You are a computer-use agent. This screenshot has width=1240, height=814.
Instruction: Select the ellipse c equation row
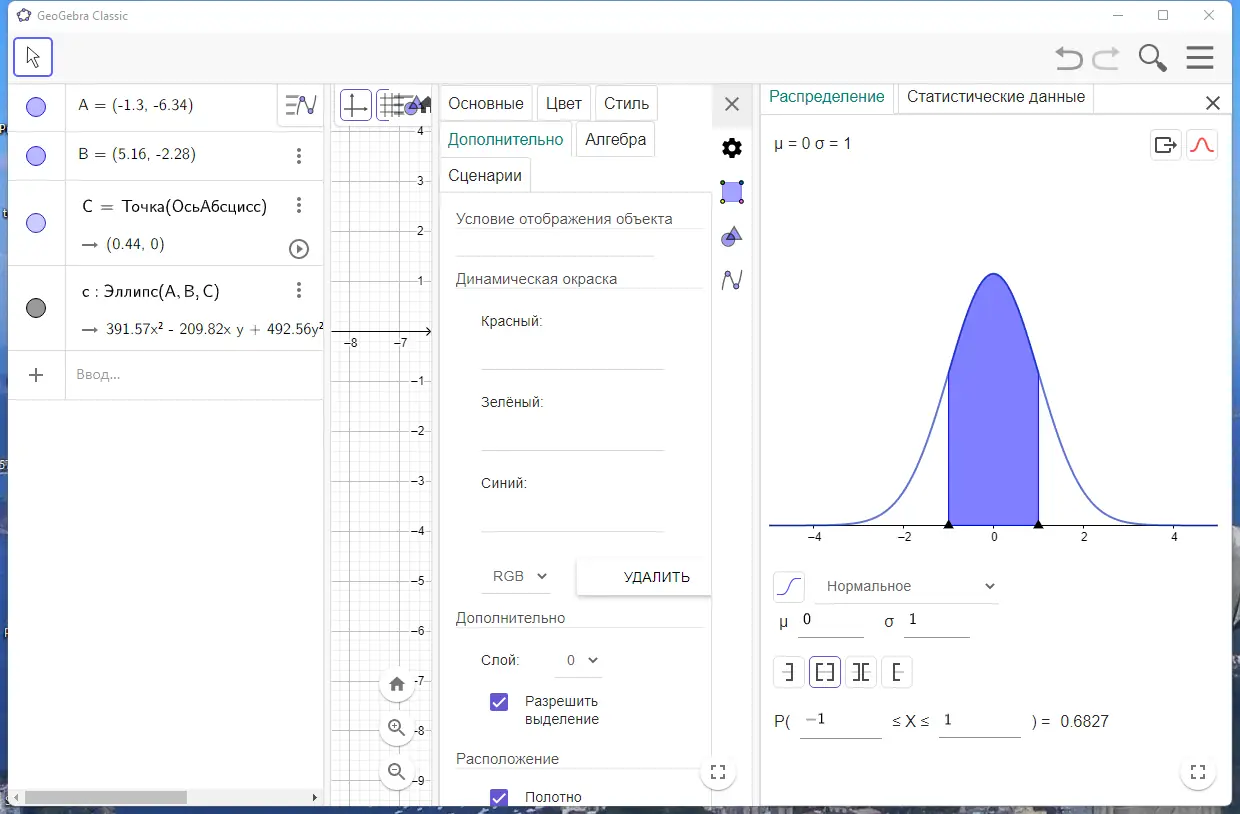coord(166,308)
